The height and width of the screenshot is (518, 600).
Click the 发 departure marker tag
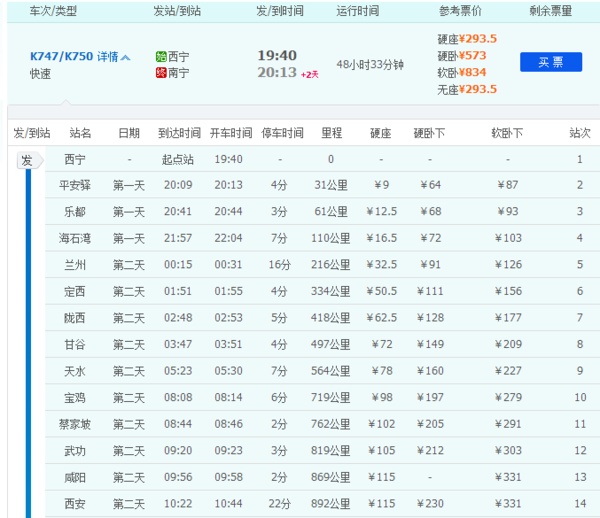click(30, 160)
